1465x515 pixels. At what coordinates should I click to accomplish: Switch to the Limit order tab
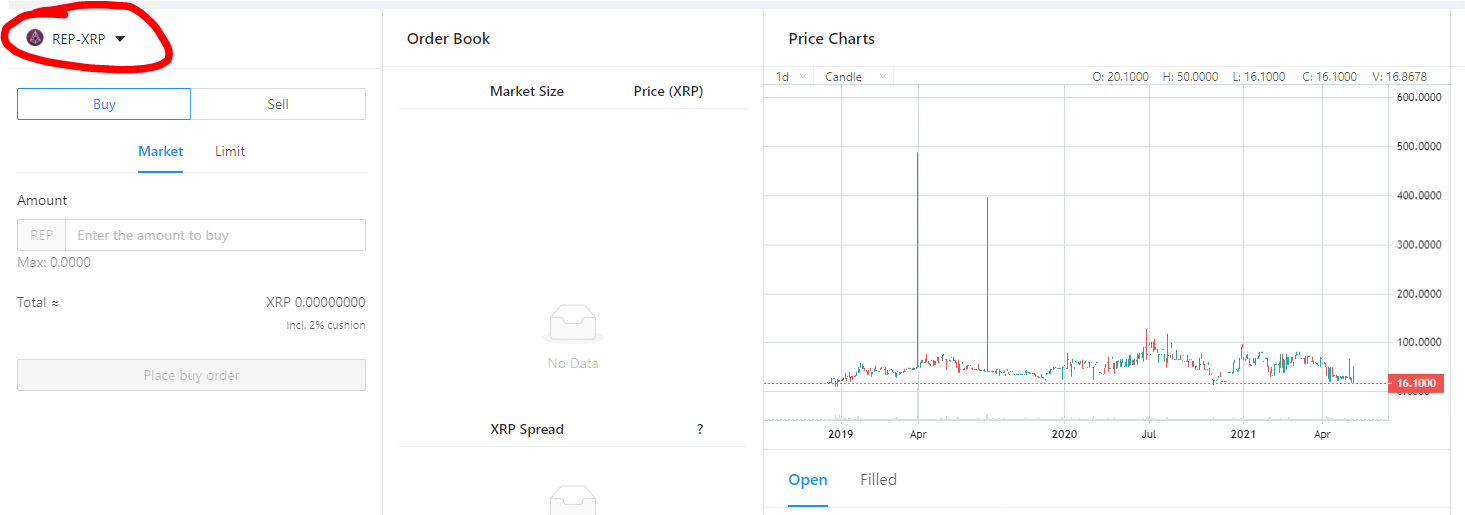point(230,152)
